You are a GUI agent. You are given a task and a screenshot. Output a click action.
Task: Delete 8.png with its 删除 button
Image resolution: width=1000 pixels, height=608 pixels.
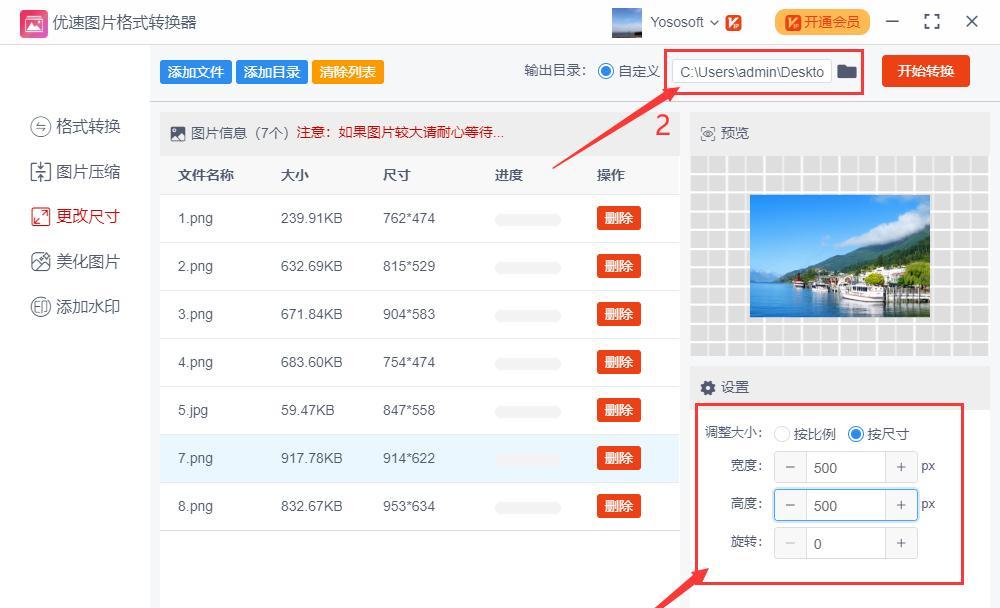point(619,506)
